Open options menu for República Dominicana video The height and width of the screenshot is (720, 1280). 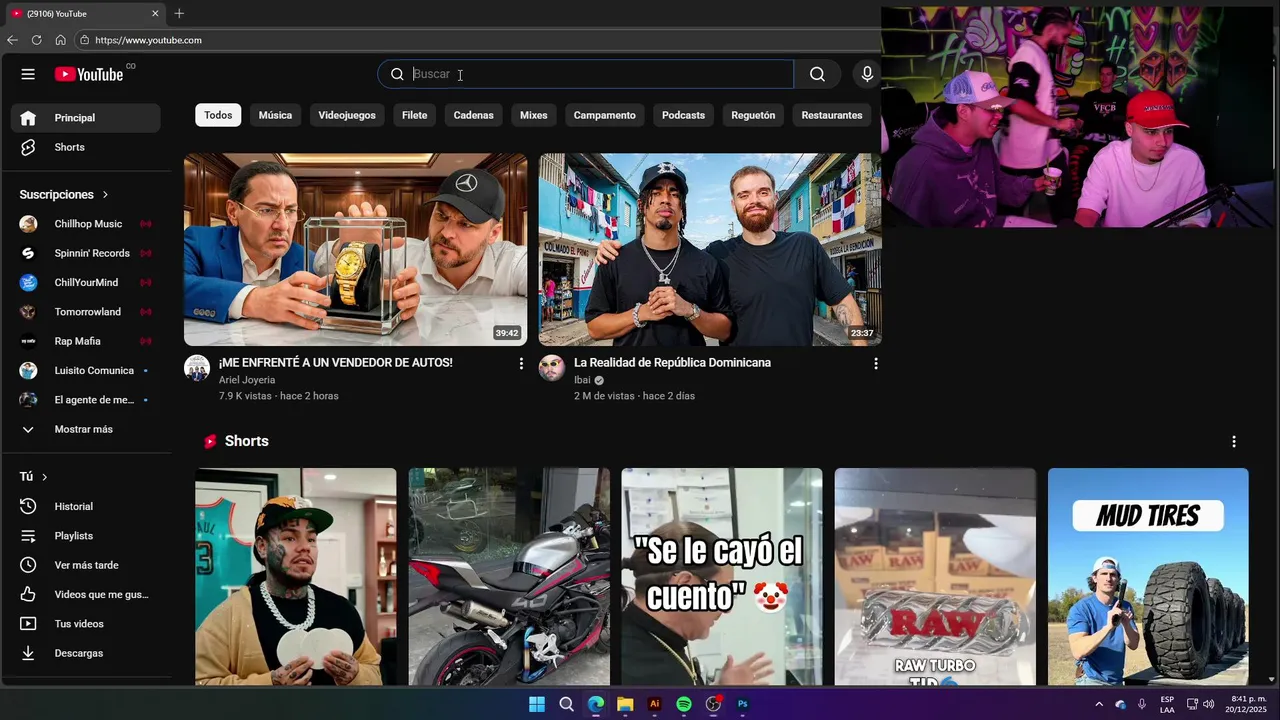pos(876,364)
